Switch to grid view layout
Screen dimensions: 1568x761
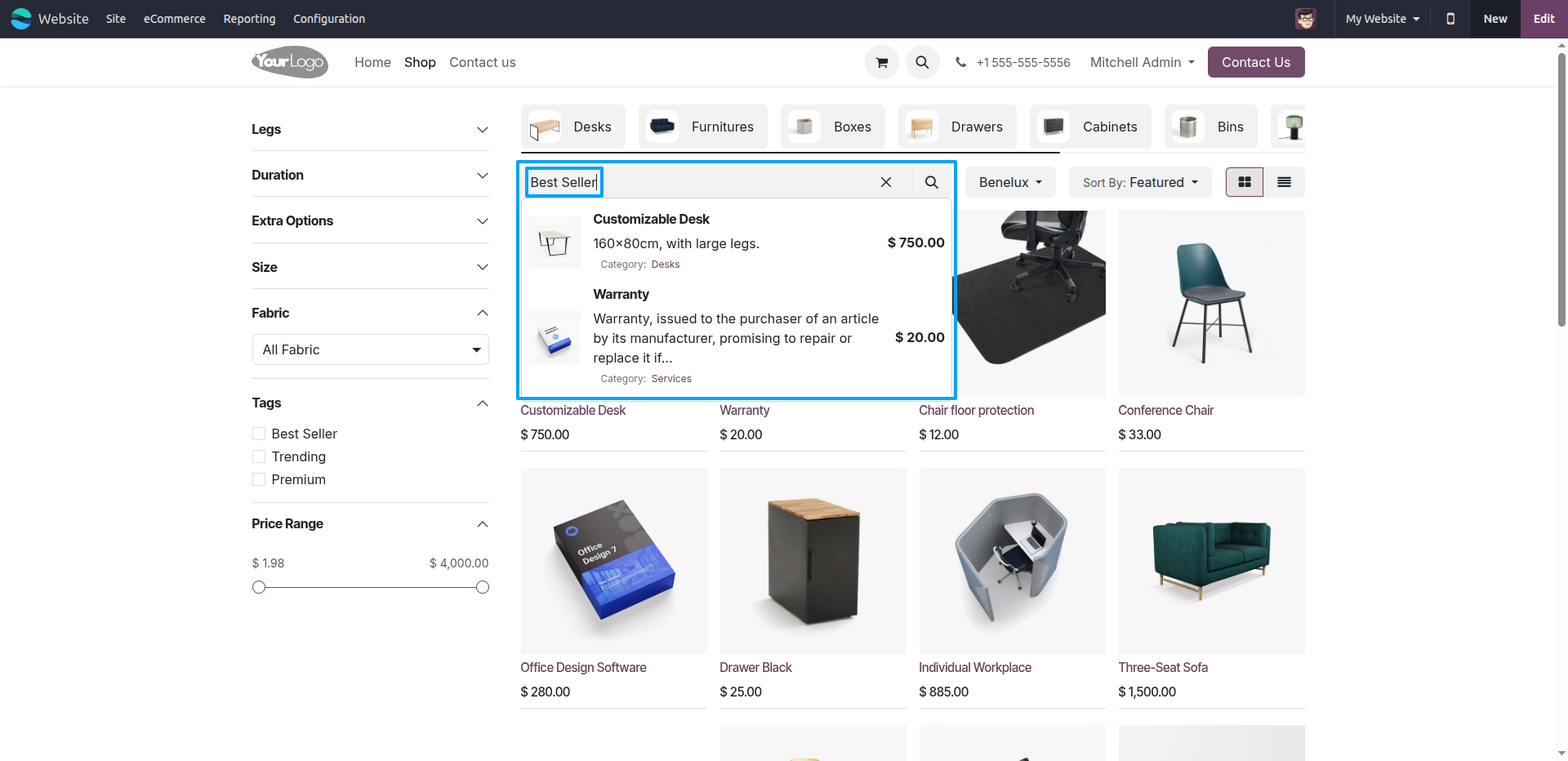pyautogui.click(x=1245, y=182)
